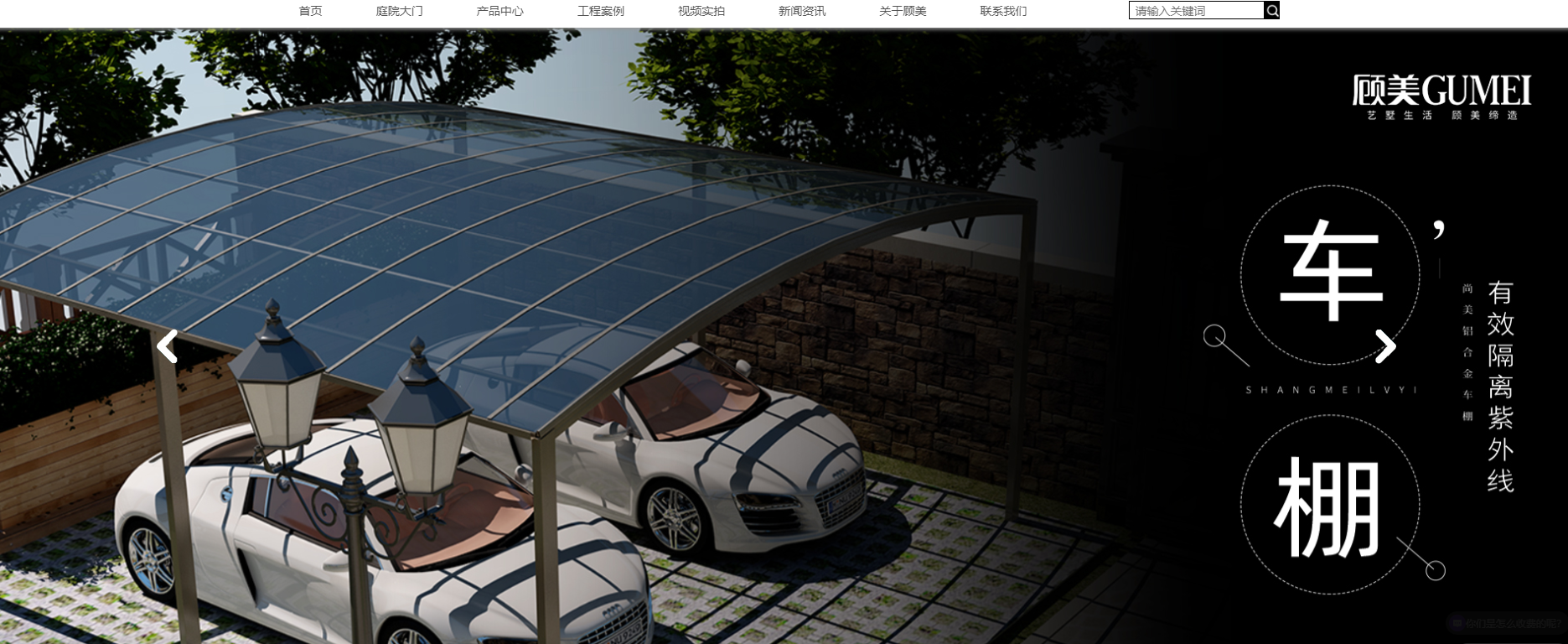Click the 你们是怎么收费的呢 chat prompt

pyautogui.click(x=1513, y=624)
